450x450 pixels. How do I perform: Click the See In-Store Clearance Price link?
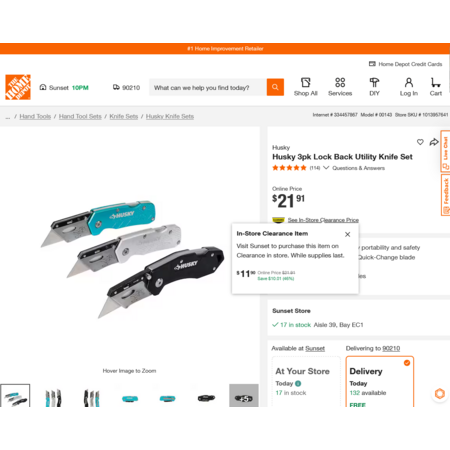click(x=323, y=220)
